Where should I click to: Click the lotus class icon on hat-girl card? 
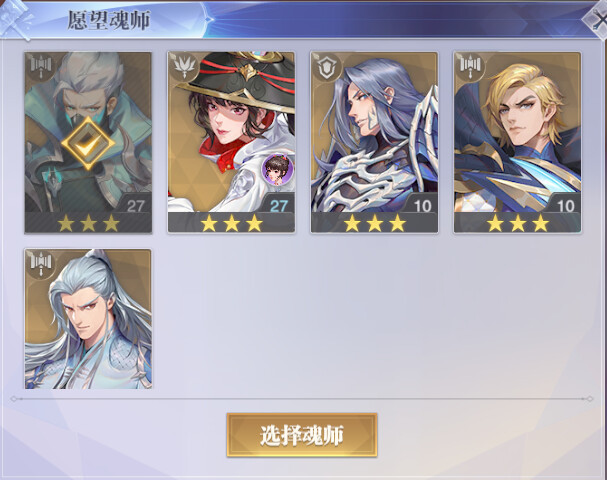click(x=184, y=66)
